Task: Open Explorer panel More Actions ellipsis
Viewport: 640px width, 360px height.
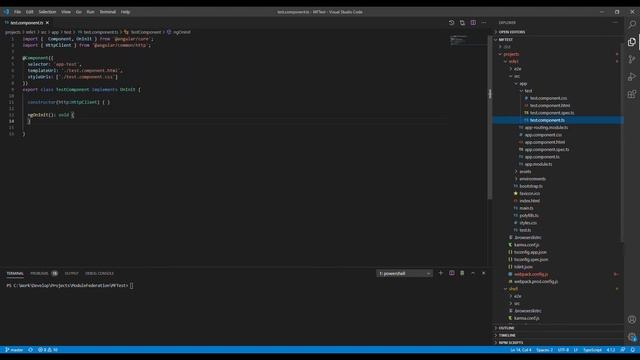Action: point(615,23)
